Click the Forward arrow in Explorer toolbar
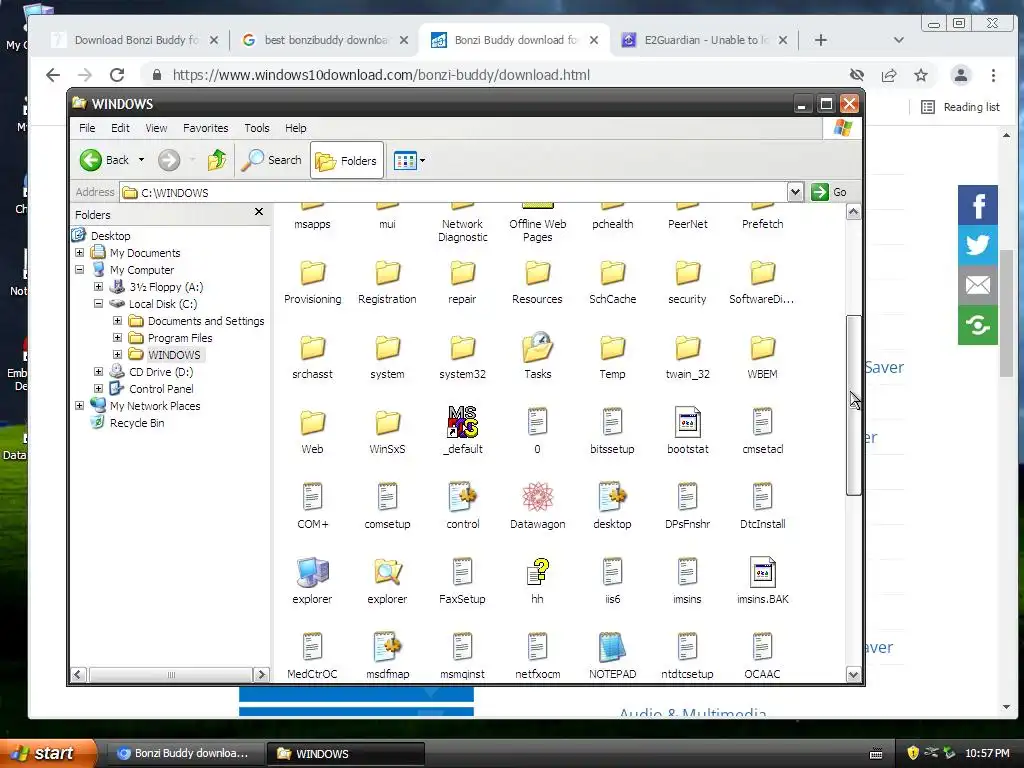Screen dimensions: 1024x768 point(169,160)
